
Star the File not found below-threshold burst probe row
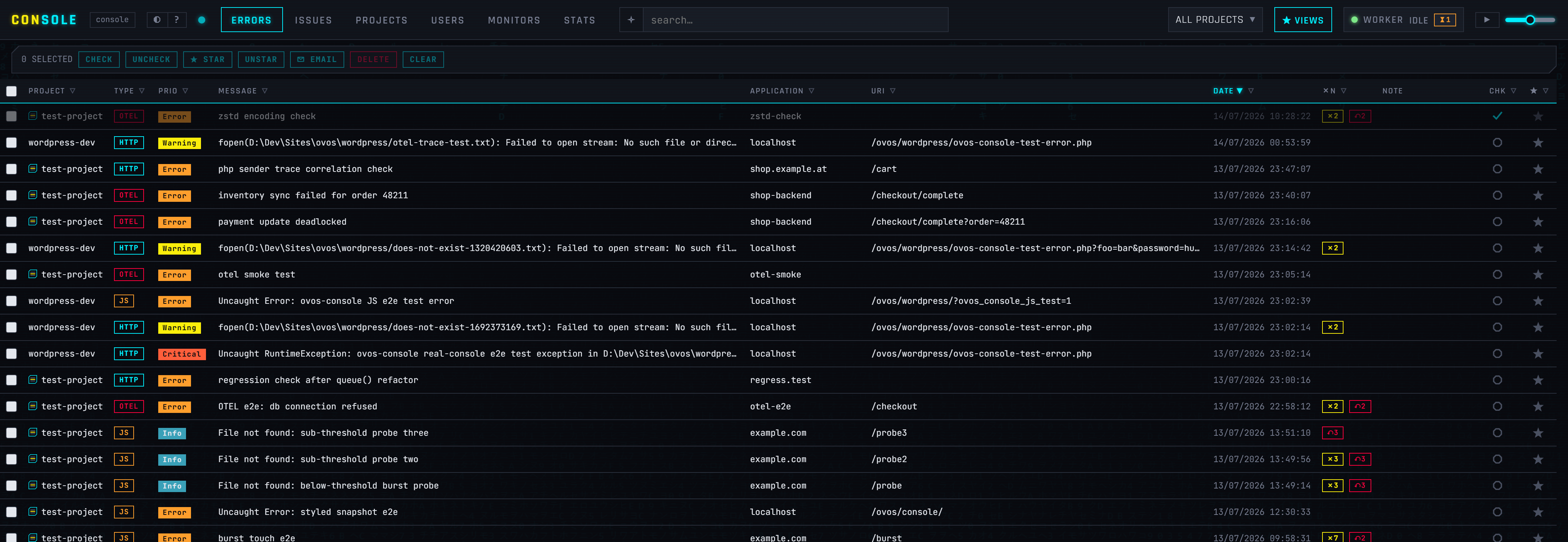click(x=1538, y=485)
